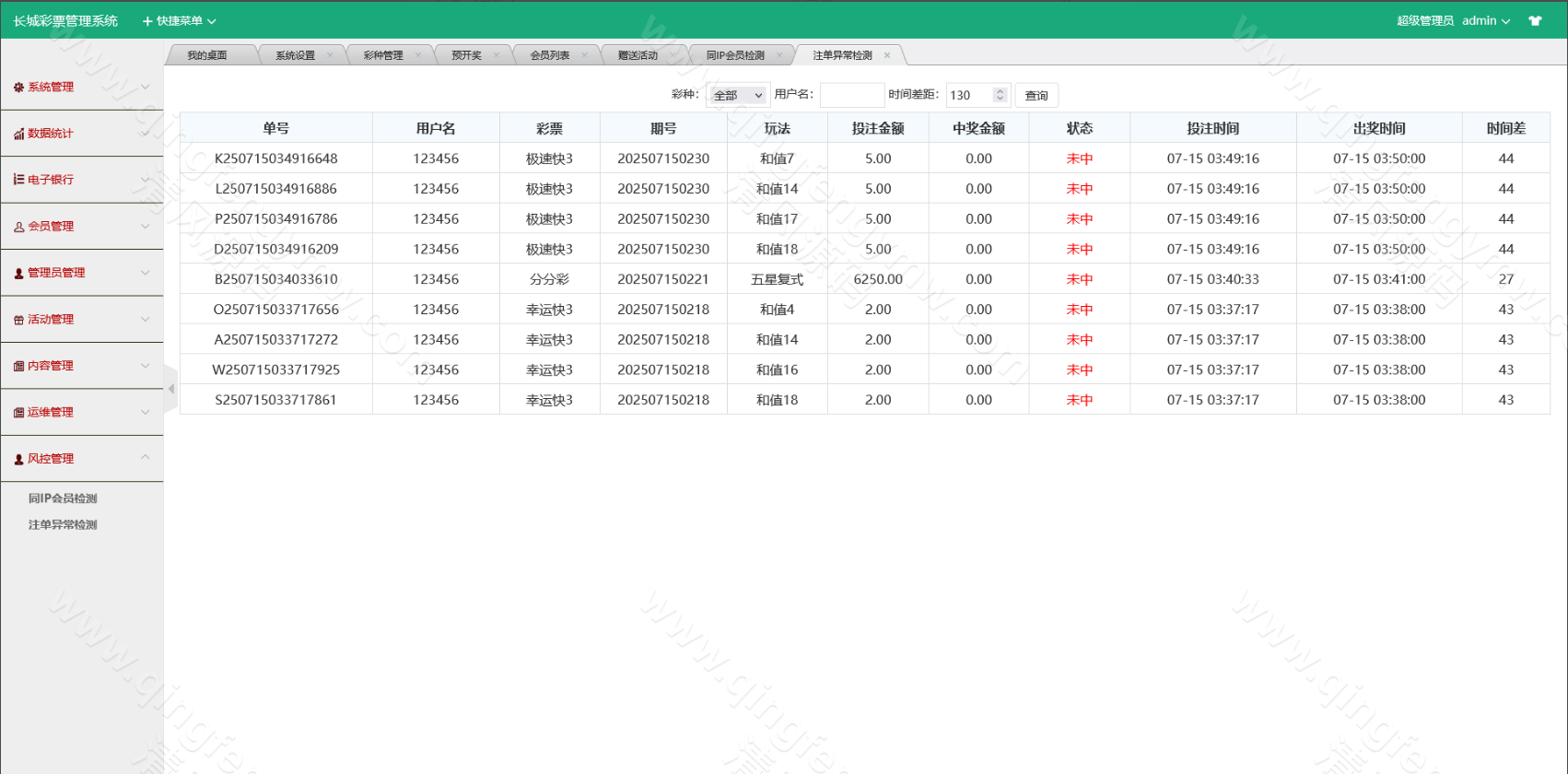Open the 快捷菜单 dropdown menu
The image size is (1568, 774).
pyautogui.click(x=180, y=21)
